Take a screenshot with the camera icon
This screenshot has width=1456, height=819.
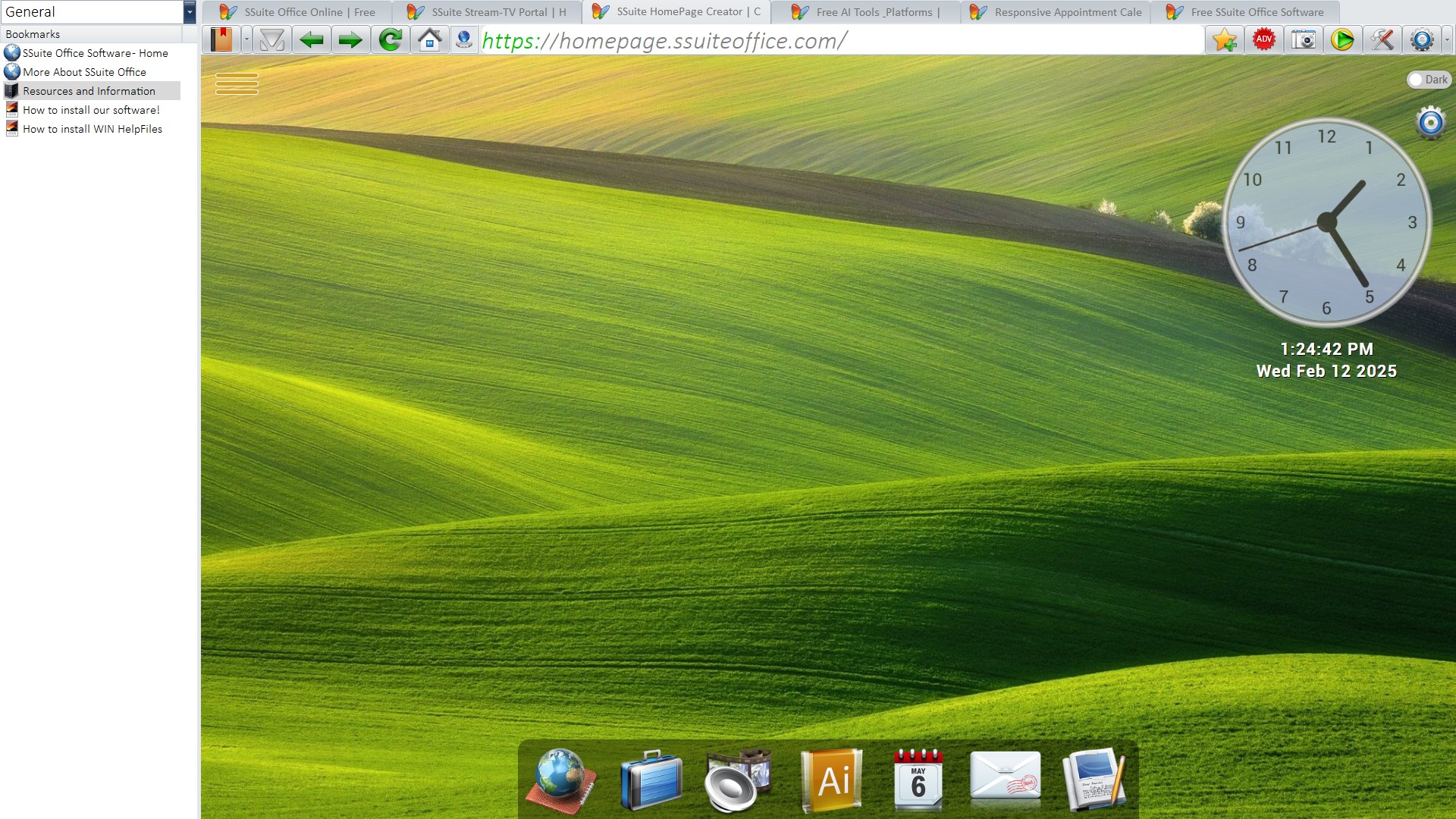coord(1303,40)
